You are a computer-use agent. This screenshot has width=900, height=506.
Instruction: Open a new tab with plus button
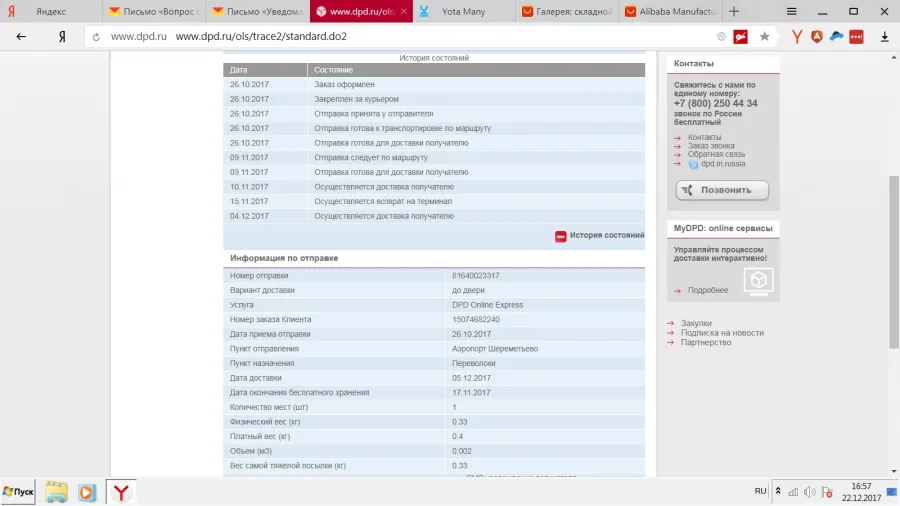coord(734,11)
